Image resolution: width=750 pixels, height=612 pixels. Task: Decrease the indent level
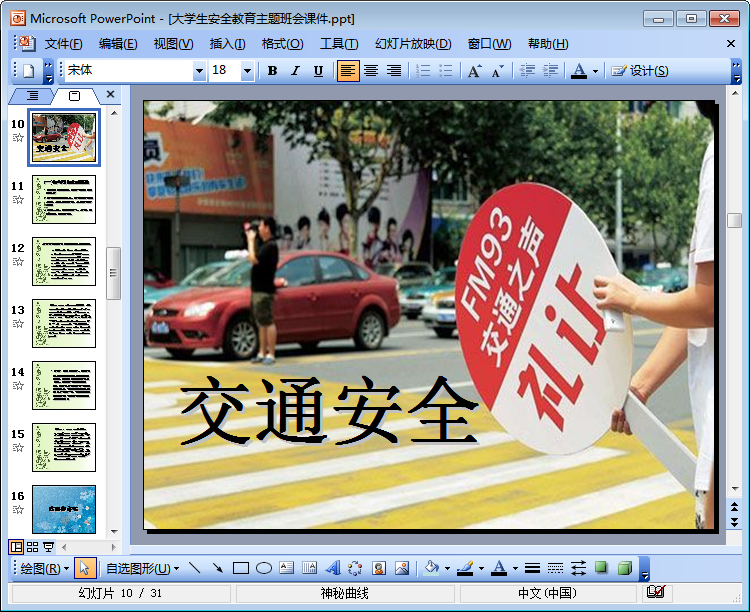click(527, 71)
